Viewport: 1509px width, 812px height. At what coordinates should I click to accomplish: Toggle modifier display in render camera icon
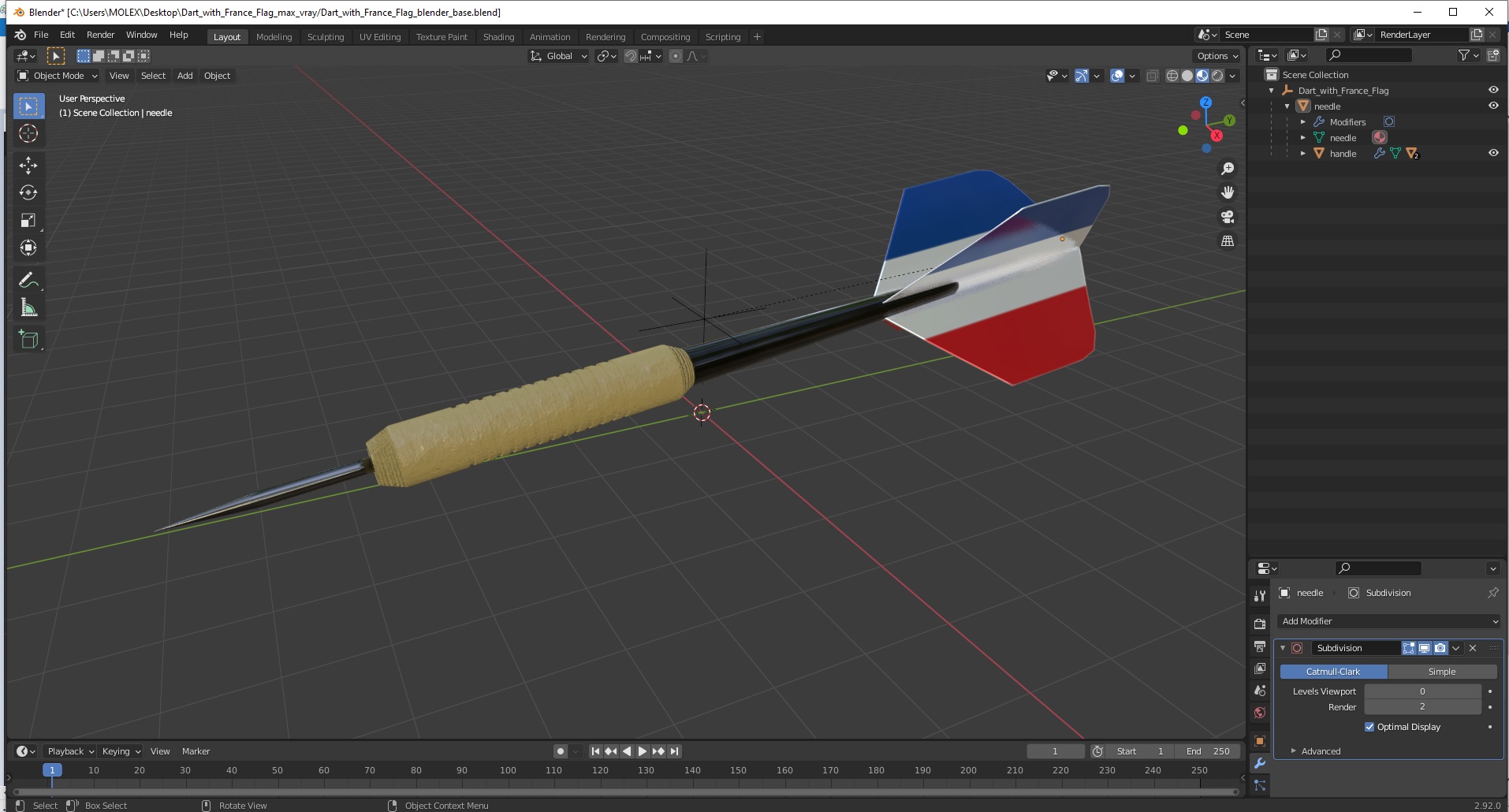pos(1440,648)
